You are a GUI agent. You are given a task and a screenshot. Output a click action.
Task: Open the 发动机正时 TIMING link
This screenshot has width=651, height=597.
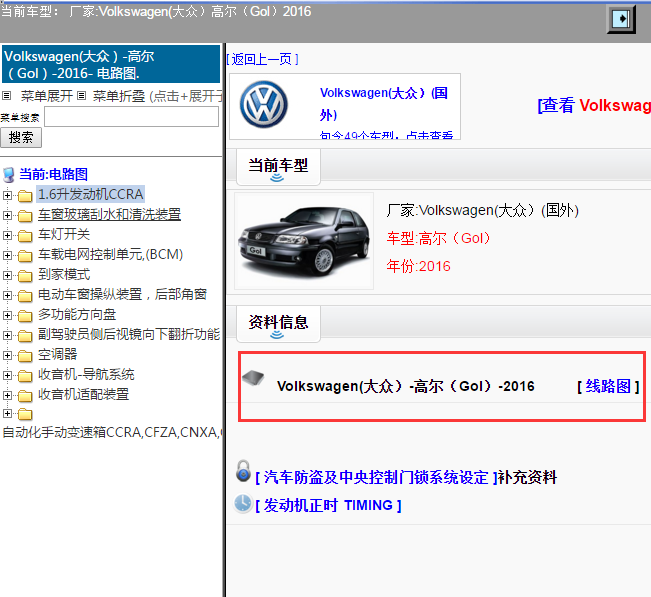tap(328, 505)
